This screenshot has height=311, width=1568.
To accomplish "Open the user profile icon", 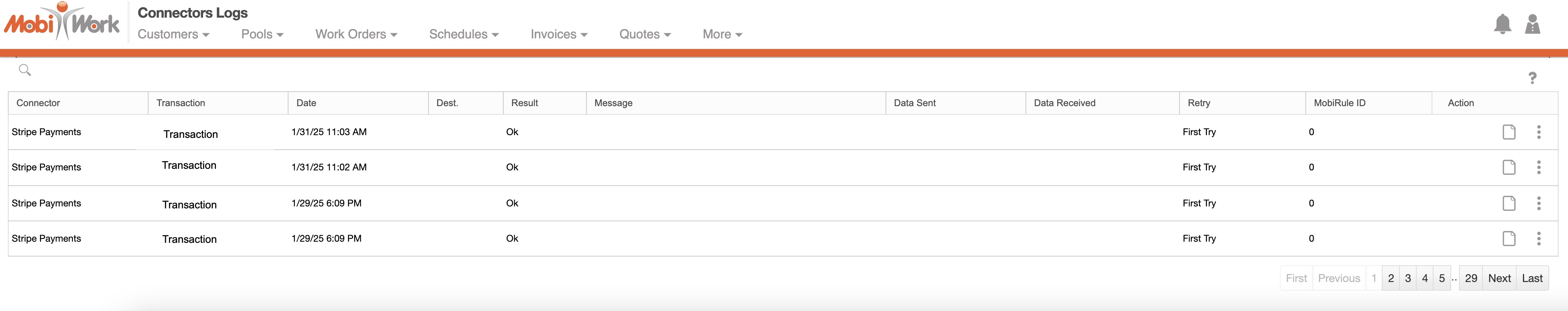I will click(1532, 24).
